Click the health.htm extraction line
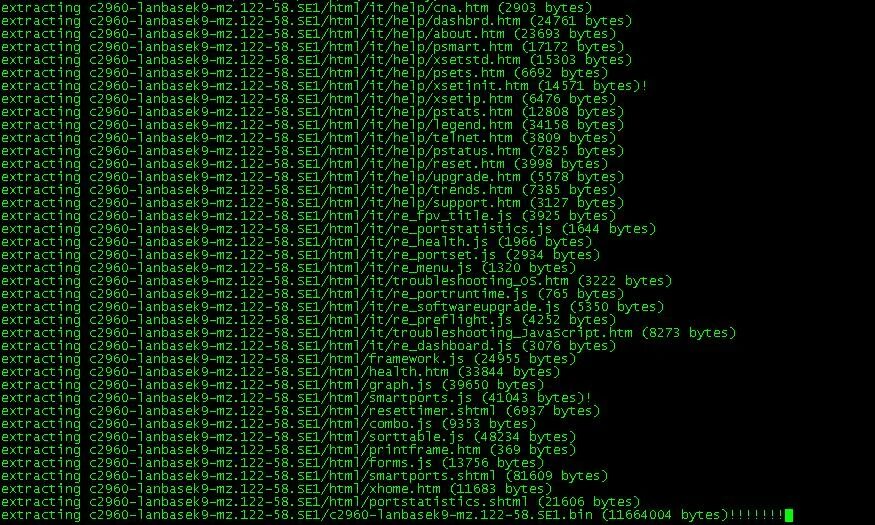This screenshot has width=875, height=525. click(x=280, y=372)
